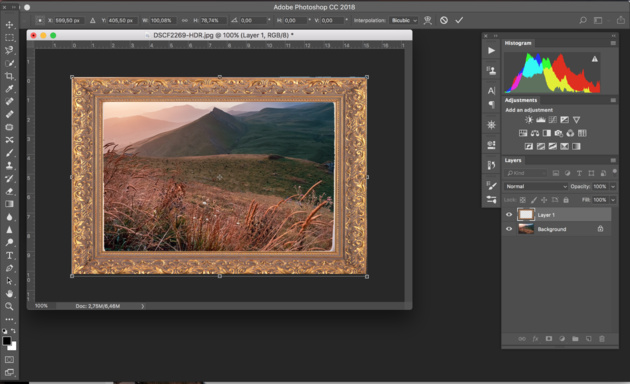The image size is (630, 384).
Task: Cancel the transform with the no-entry icon
Action: 444,20
